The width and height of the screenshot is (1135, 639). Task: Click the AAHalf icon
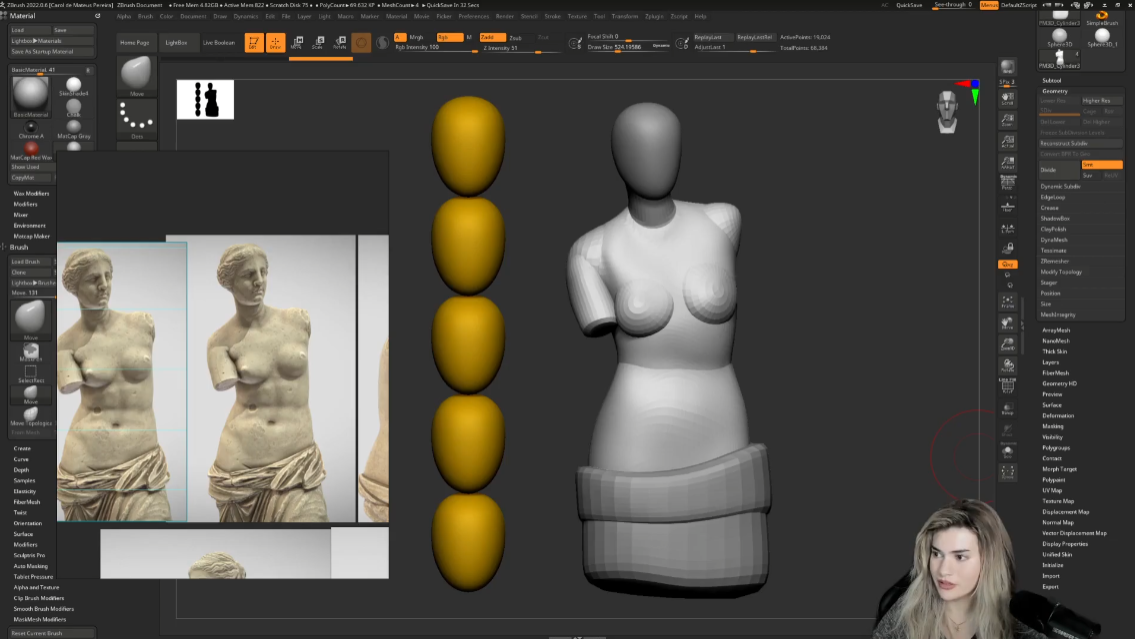(x=1007, y=163)
